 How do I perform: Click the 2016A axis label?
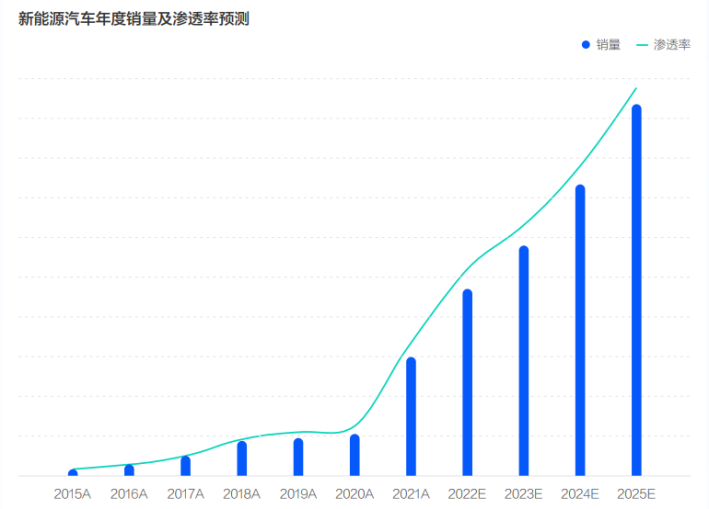129,494
